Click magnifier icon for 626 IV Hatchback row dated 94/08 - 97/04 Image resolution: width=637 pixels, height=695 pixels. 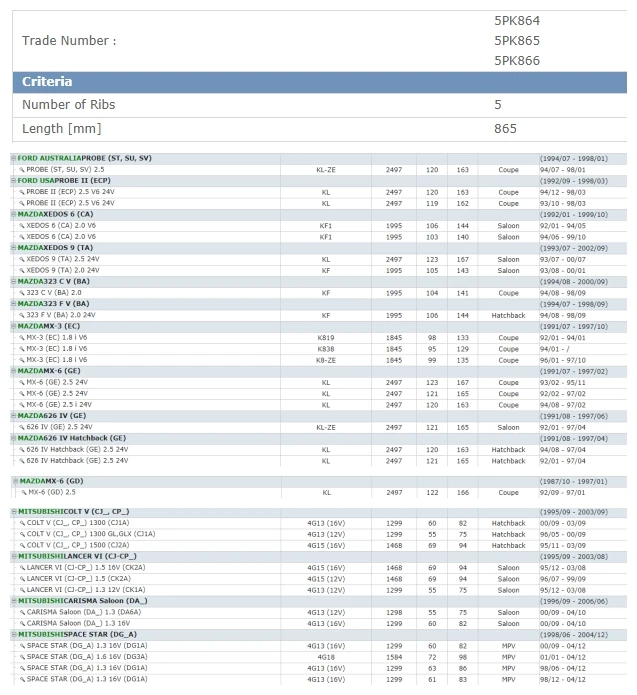point(22,449)
